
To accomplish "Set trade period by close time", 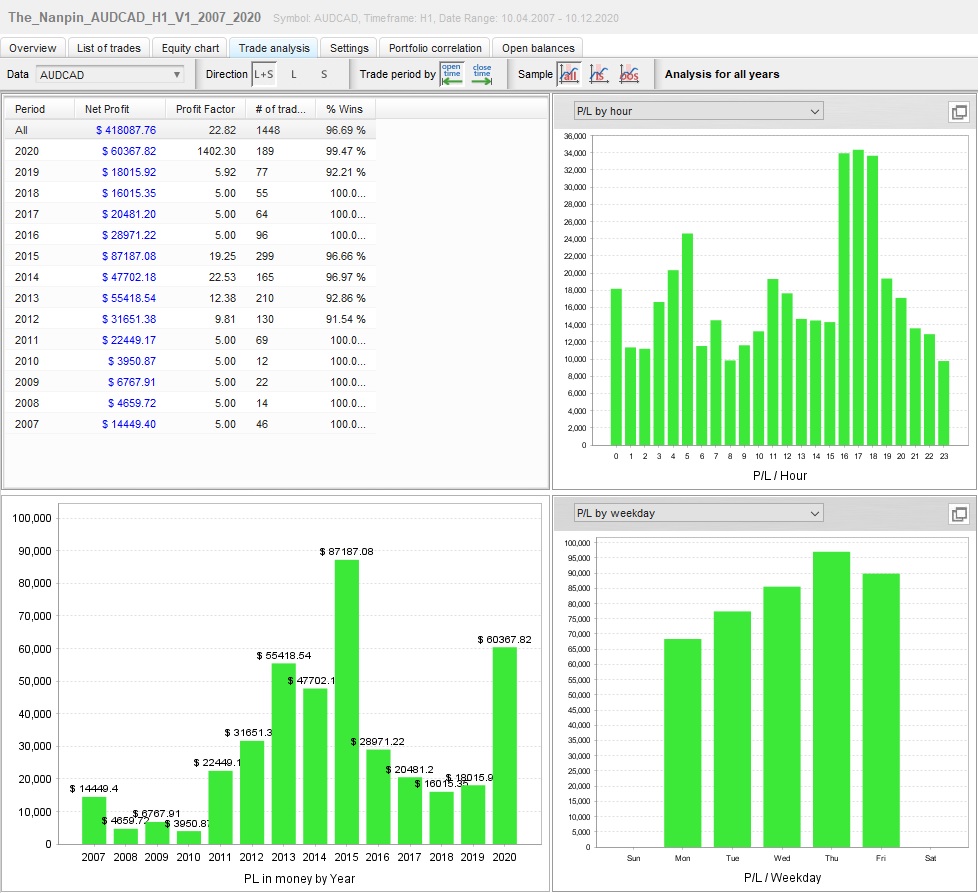I will pos(482,74).
